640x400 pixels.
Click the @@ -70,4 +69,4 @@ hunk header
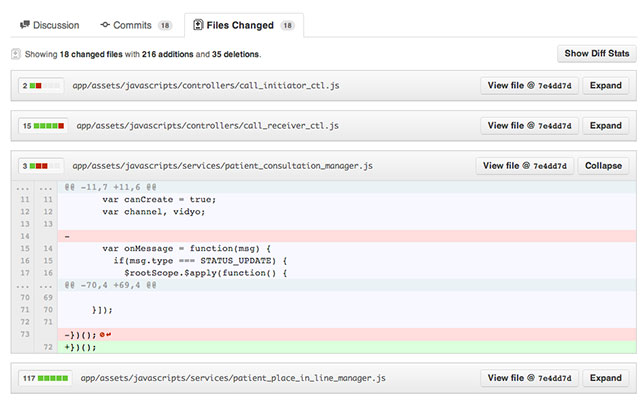point(110,285)
